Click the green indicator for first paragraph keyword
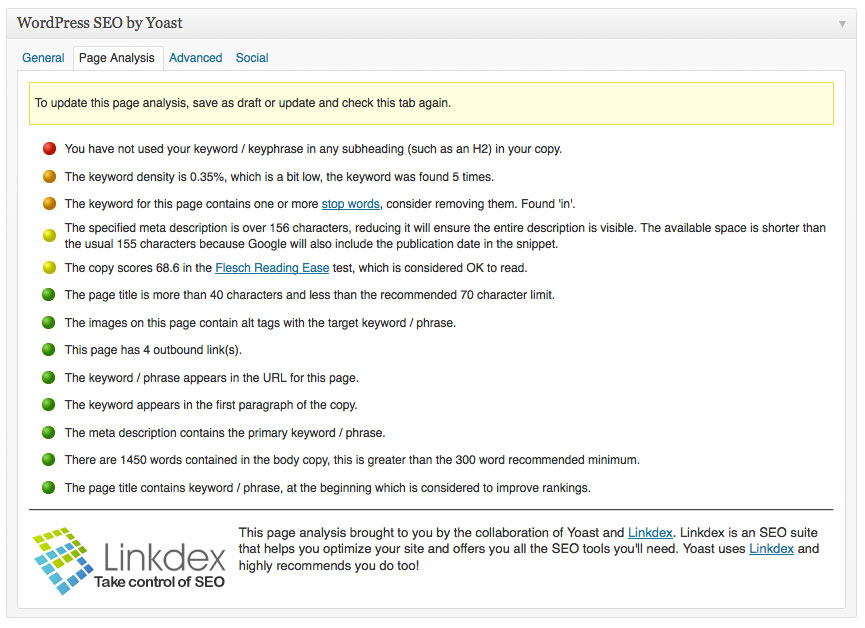This screenshot has width=865, height=628. pos(49,405)
